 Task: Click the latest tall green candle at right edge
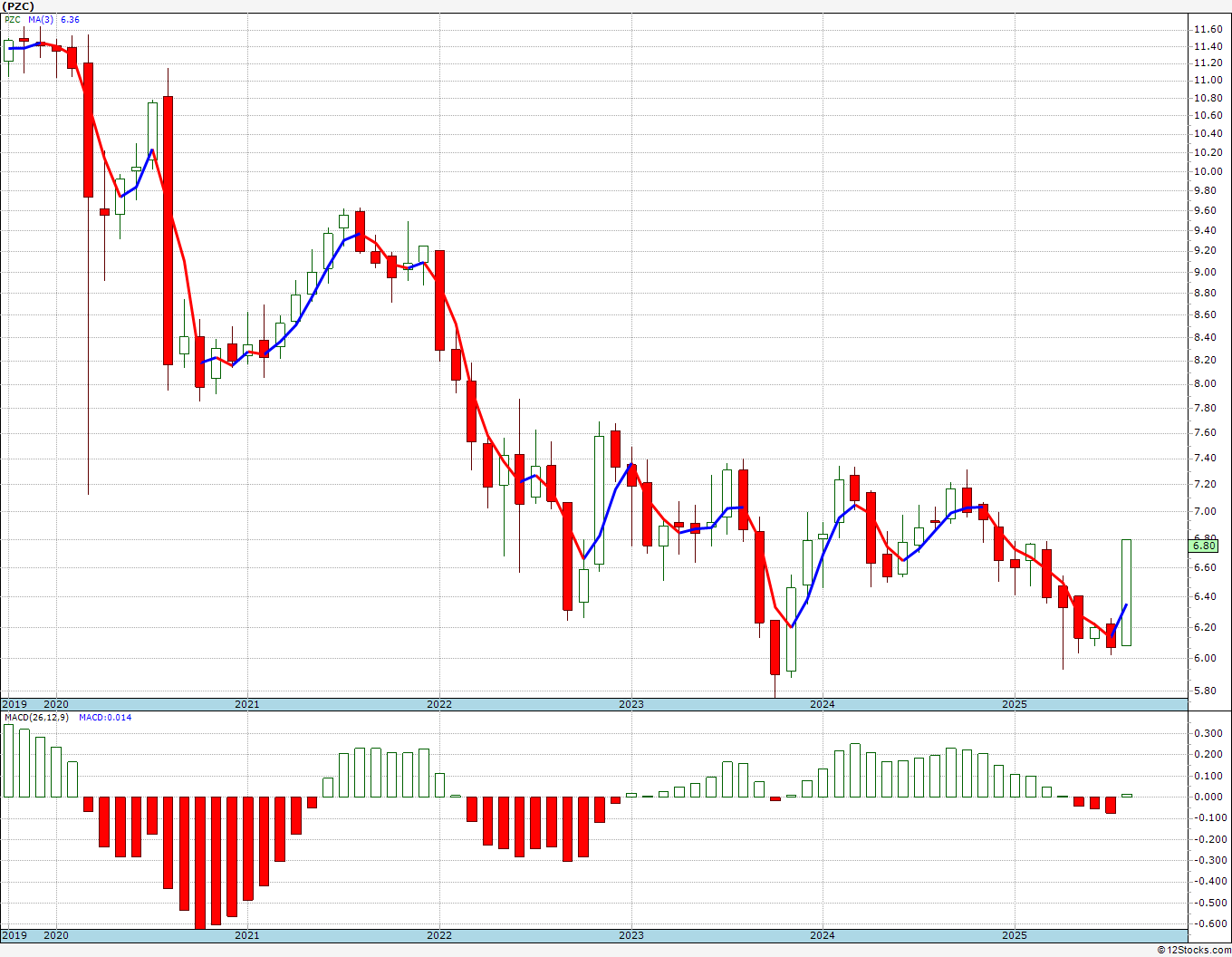pyautogui.click(x=1126, y=593)
